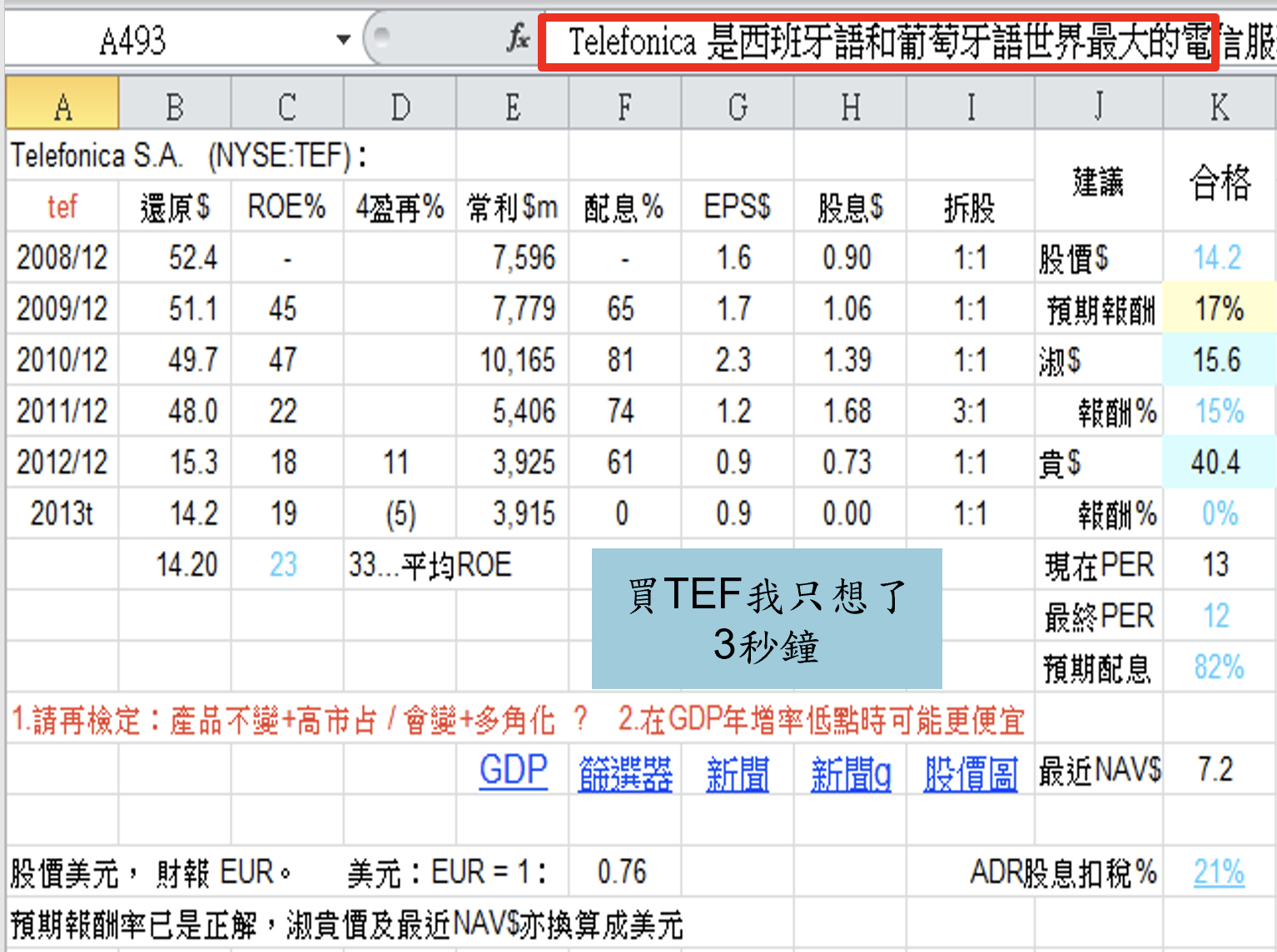1277x952 pixels.
Task: Select column B header
Action: coord(175,103)
